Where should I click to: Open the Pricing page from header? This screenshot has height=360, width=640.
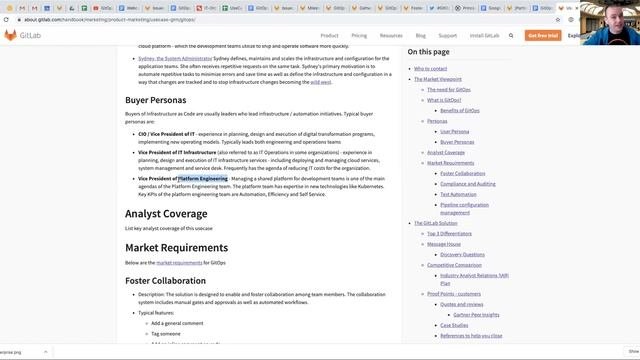359,36
